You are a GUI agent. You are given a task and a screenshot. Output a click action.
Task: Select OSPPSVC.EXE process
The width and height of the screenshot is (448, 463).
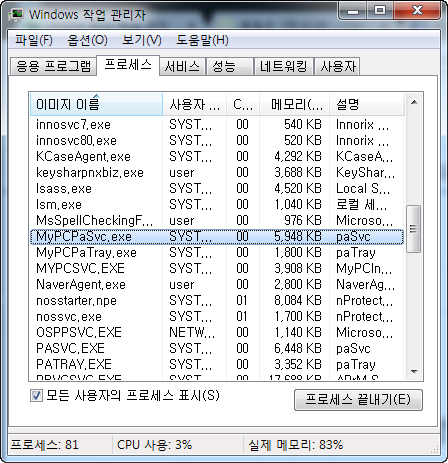(x=217, y=333)
